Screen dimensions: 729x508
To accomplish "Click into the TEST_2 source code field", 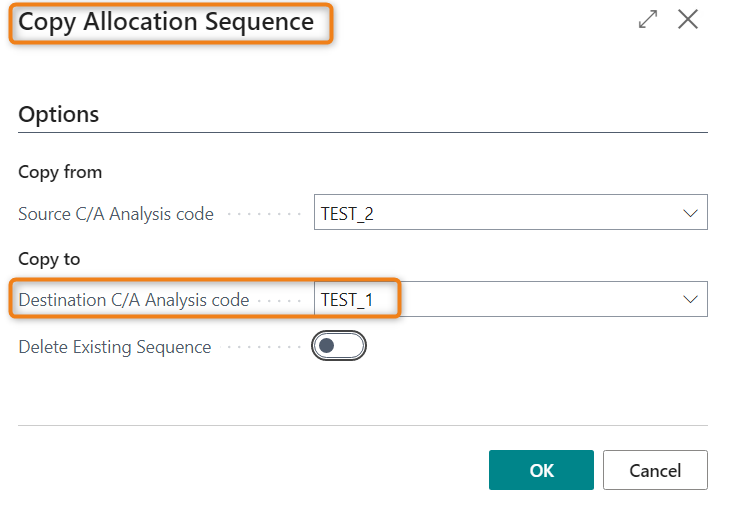I will click(510, 212).
